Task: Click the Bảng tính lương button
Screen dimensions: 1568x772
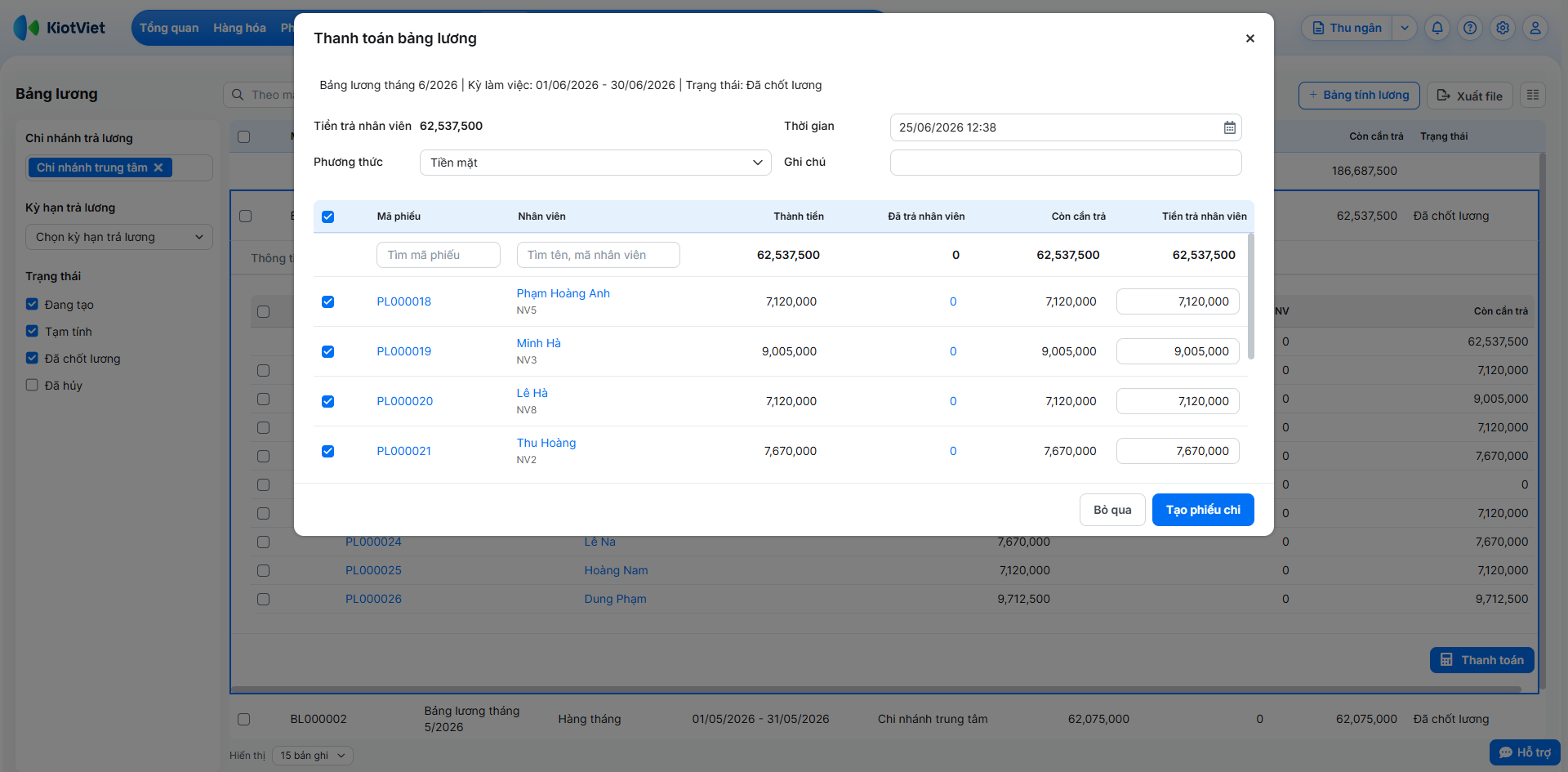Action: pos(1359,96)
